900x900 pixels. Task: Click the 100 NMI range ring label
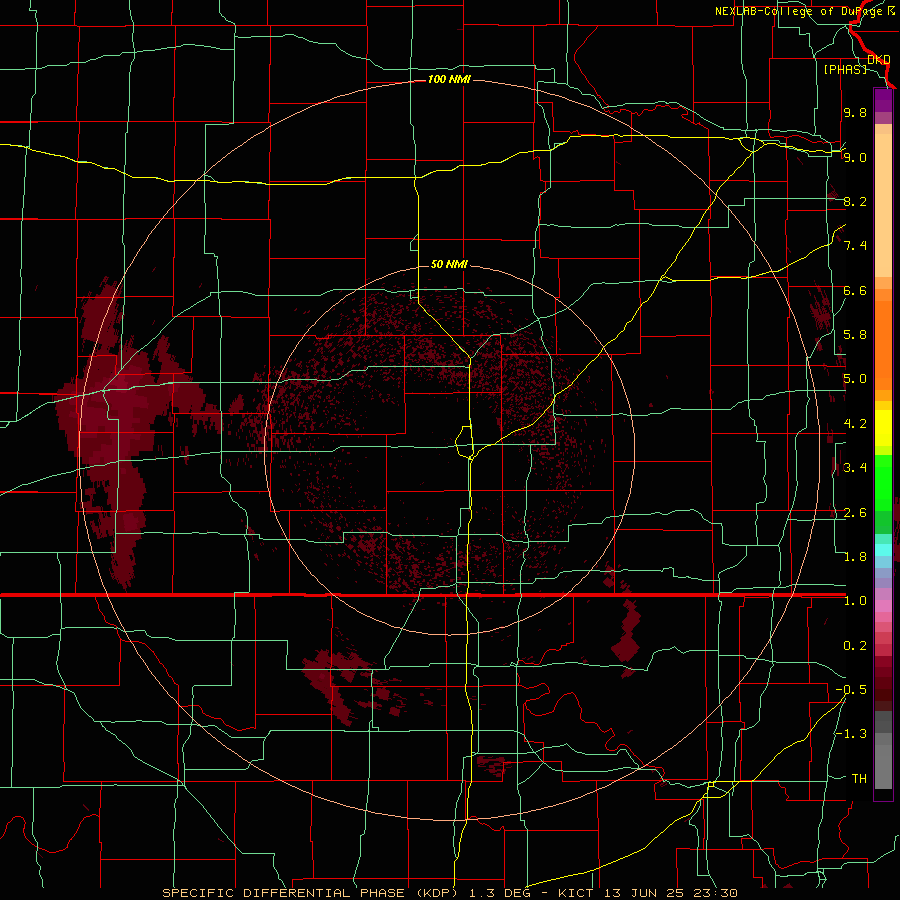pos(449,79)
